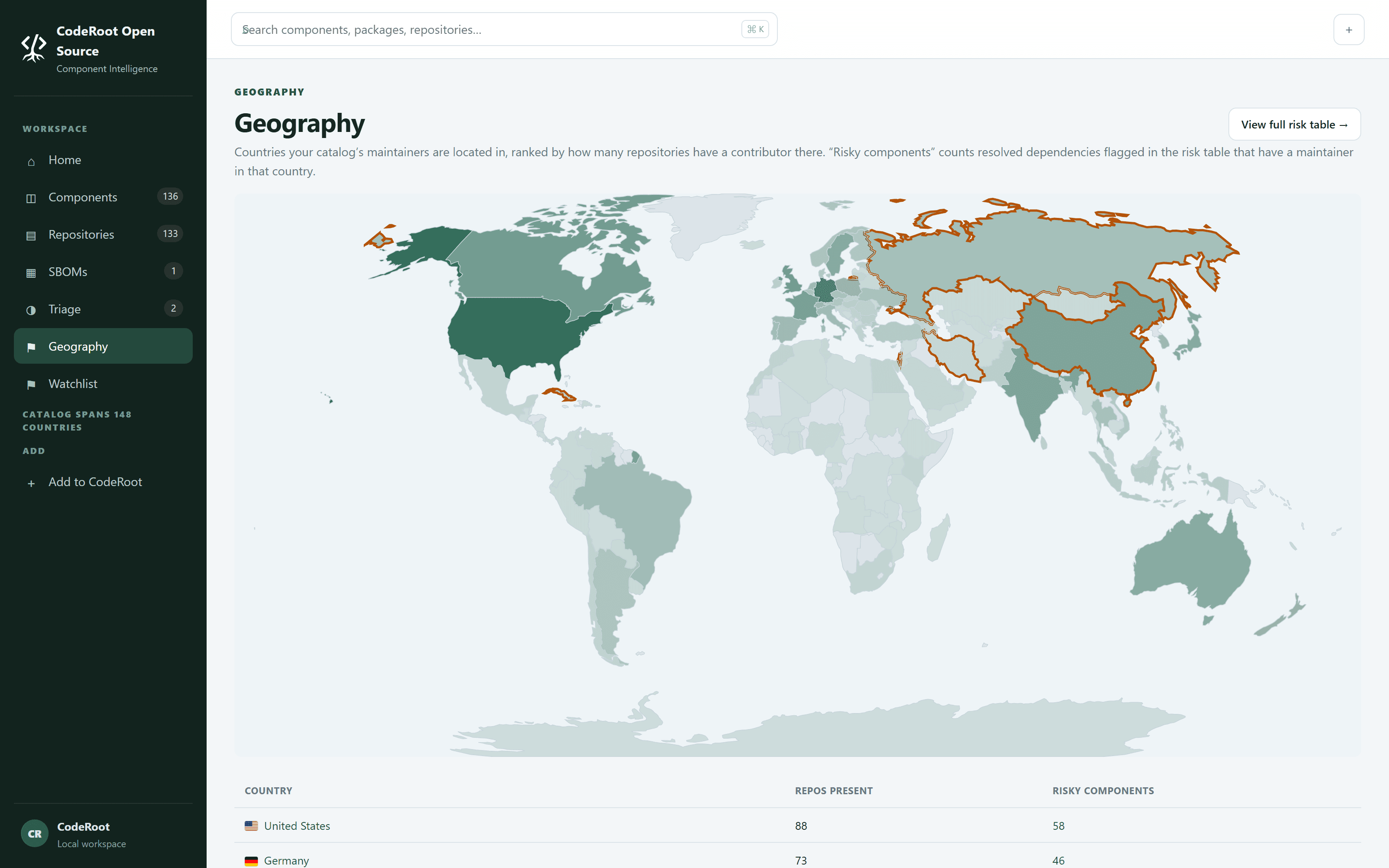The image size is (1389, 868).
Task: Click the 46 risky components value
Action: (x=1058, y=861)
